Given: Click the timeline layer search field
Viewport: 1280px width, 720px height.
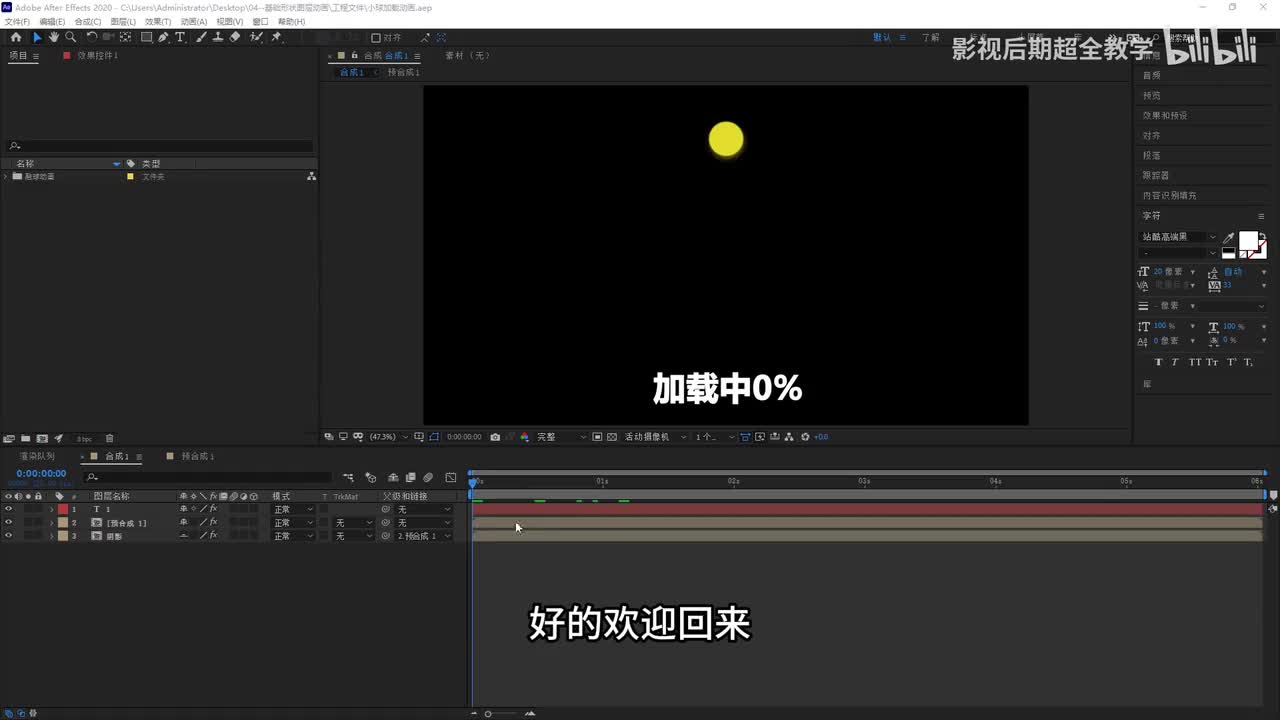Looking at the screenshot, I should (208, 477).
